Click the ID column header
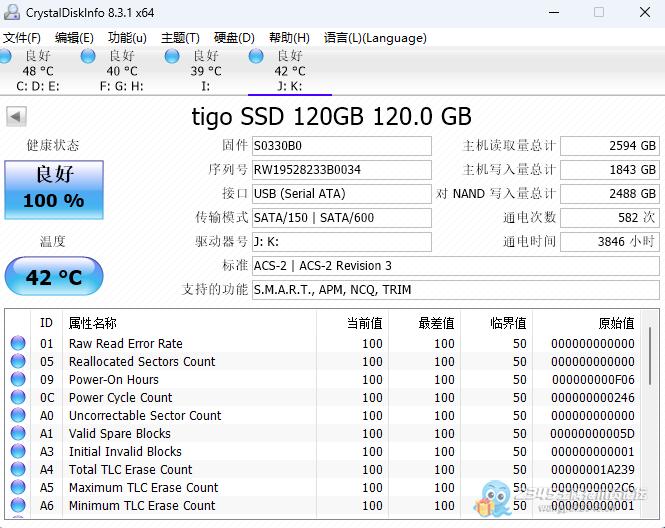 click(46, 323)
